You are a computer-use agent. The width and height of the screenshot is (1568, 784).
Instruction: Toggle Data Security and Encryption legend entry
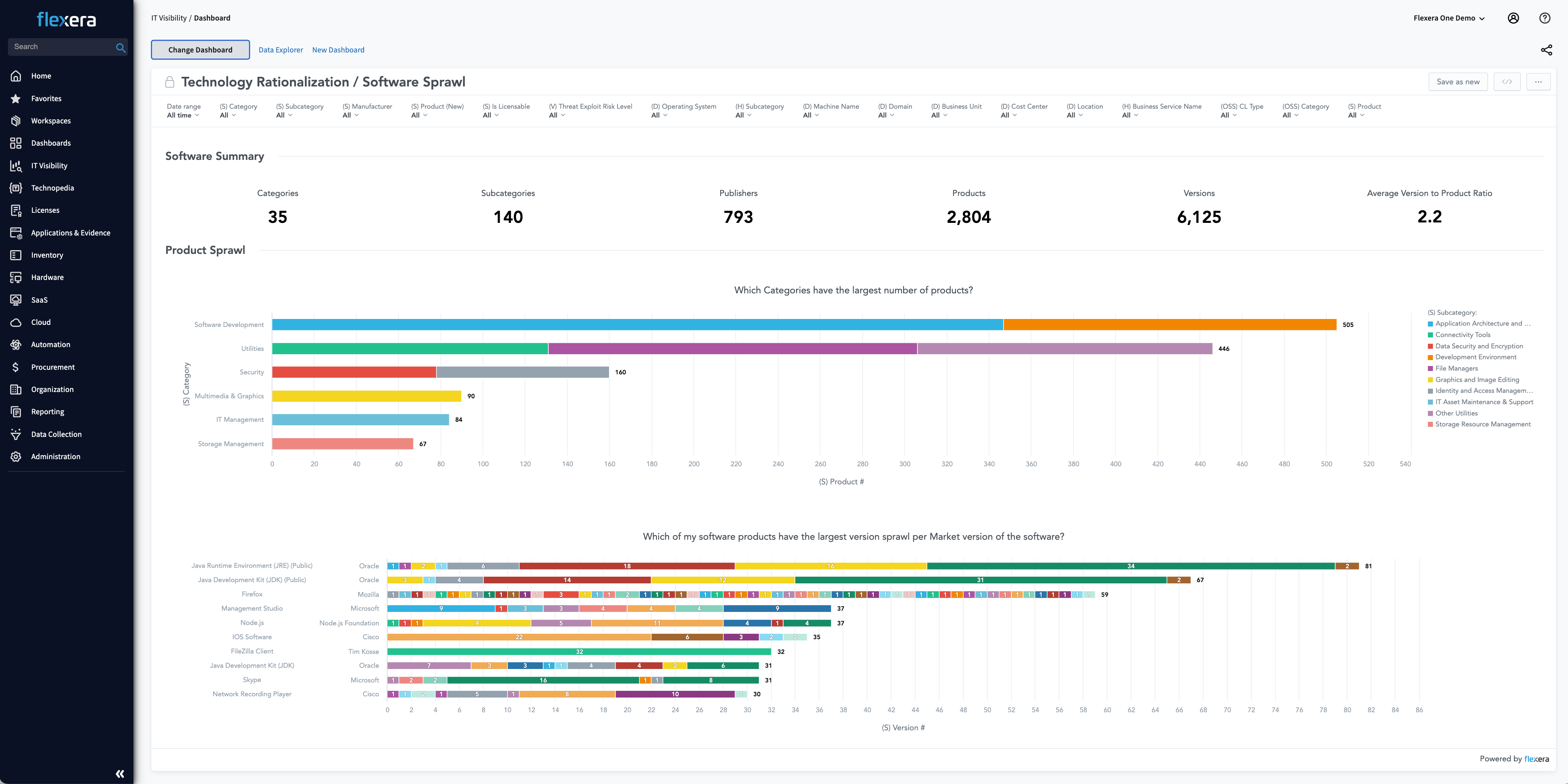pyautogui.click(x=1475, y=346)
